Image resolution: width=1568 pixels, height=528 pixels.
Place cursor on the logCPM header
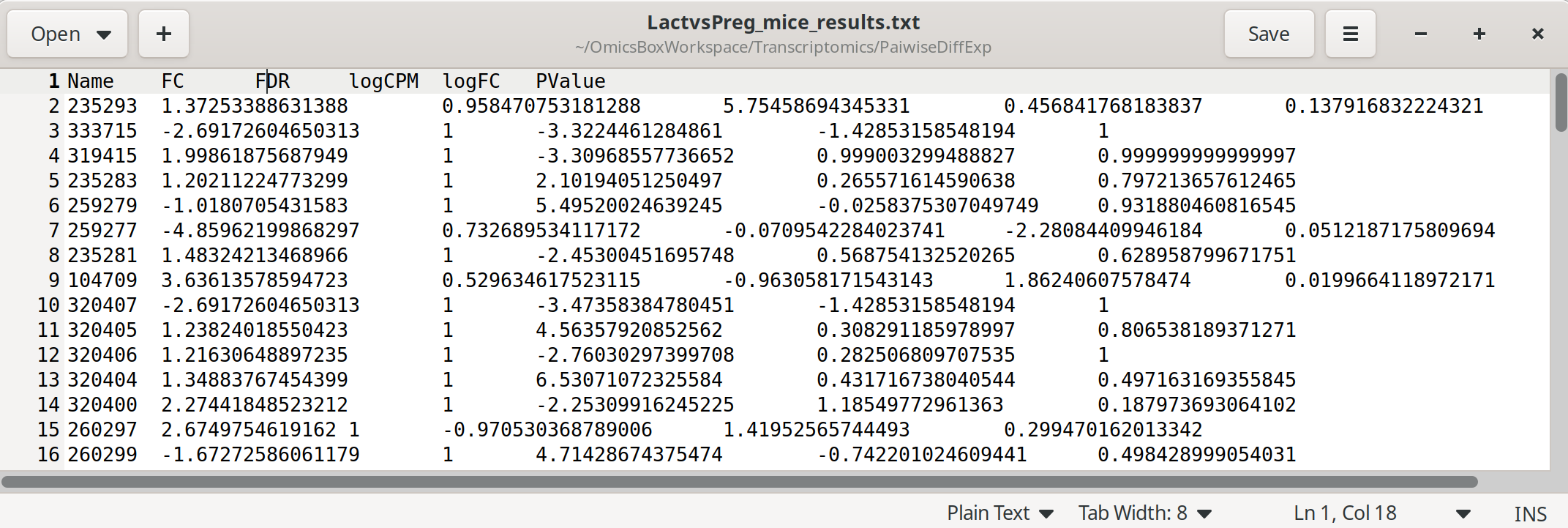pyautogui.click(x=383, y=81)
